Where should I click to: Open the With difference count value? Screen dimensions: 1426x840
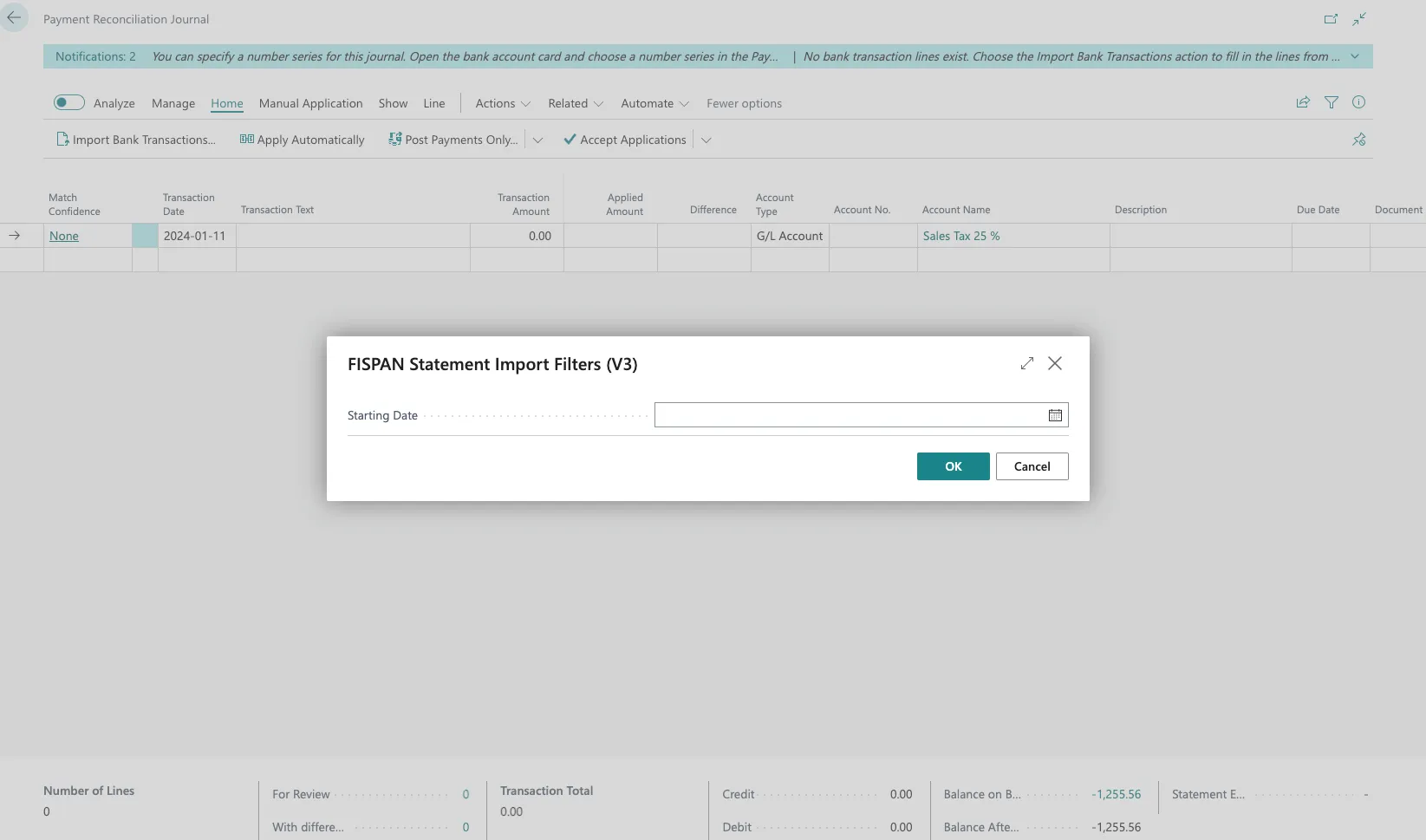(x=466, y=827)
